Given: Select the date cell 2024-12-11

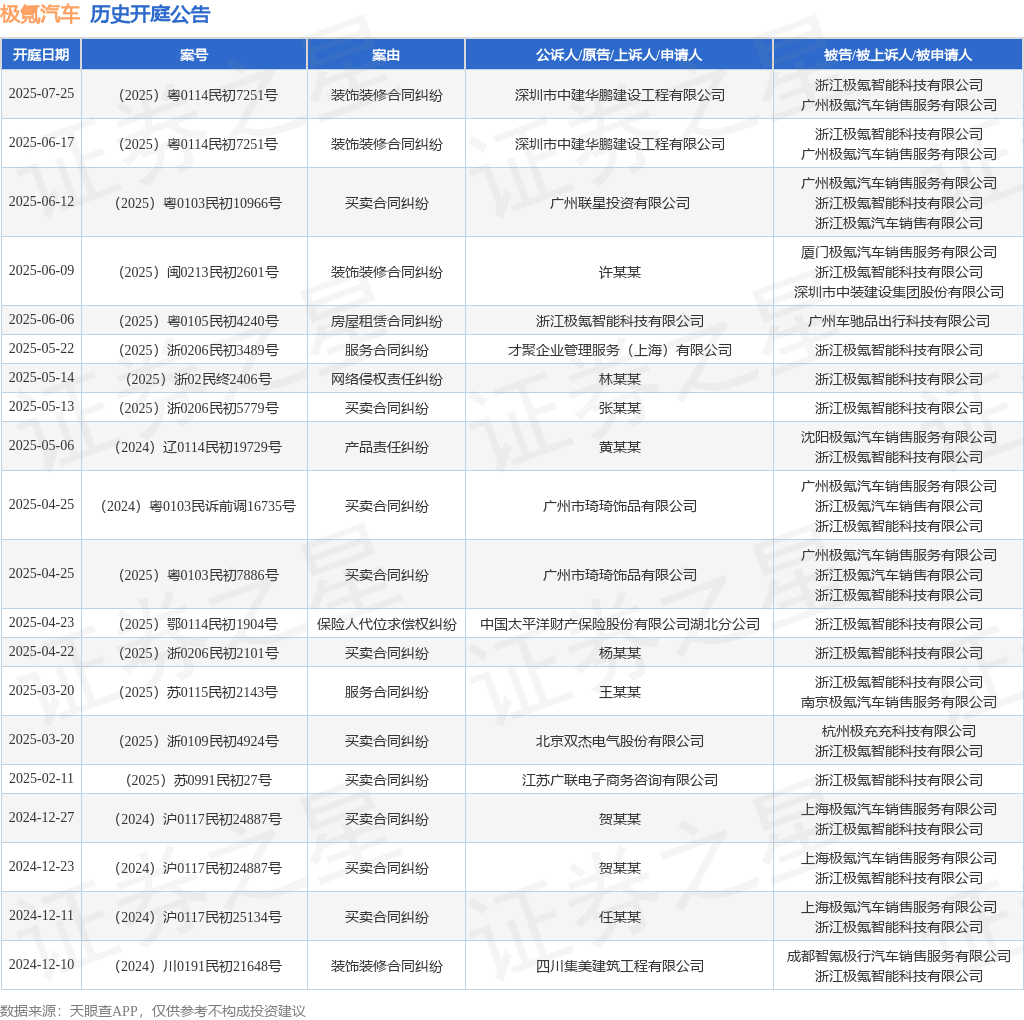Looking at the screenshot, I should coord(41,916).
